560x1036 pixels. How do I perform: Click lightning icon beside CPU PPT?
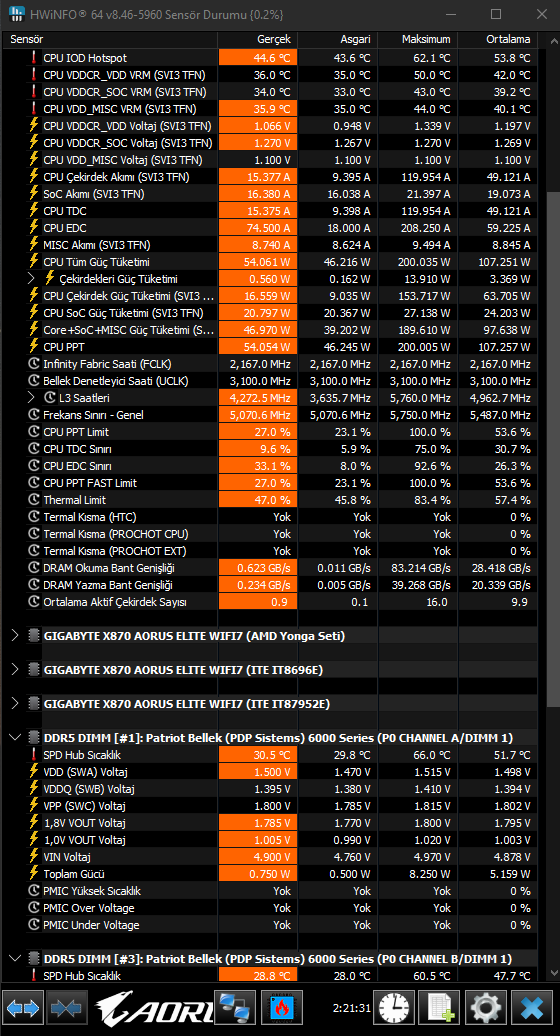(34, 346)
